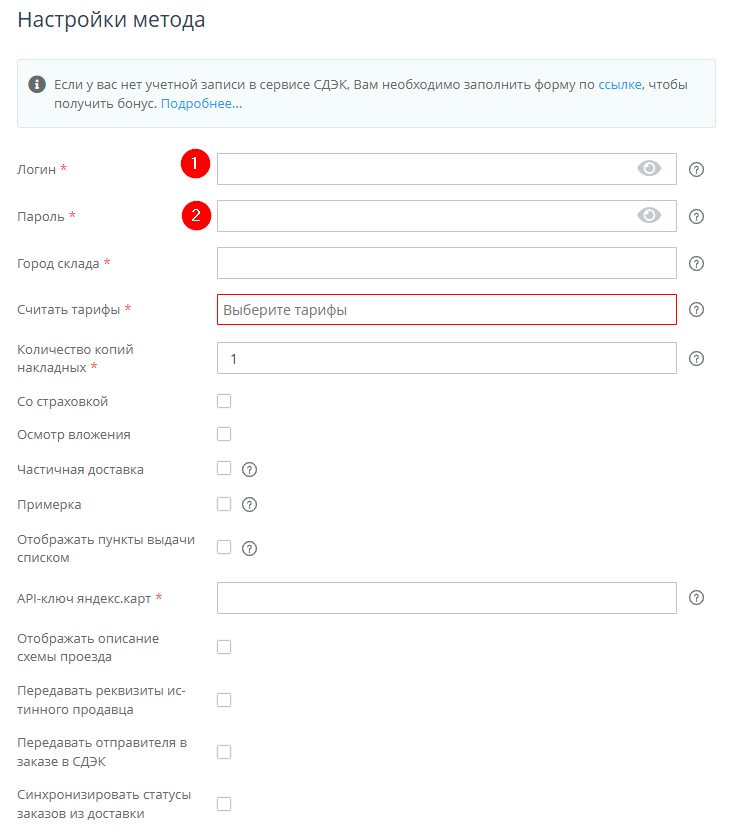Tick Передавать отправителя в заказе в СДЭК
The width and height of the screenshot is (740, 834).
coord(224,752)
